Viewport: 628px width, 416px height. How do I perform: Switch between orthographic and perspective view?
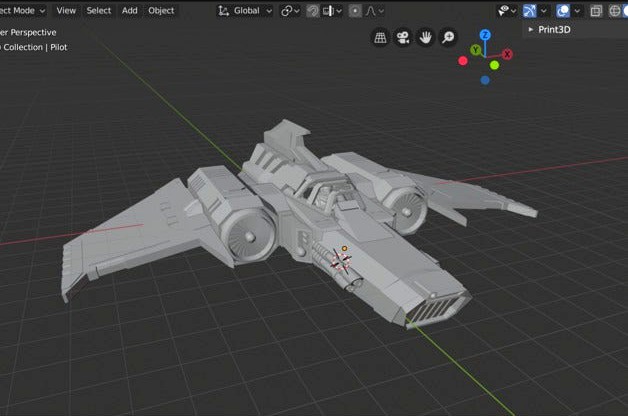point(380,38)
